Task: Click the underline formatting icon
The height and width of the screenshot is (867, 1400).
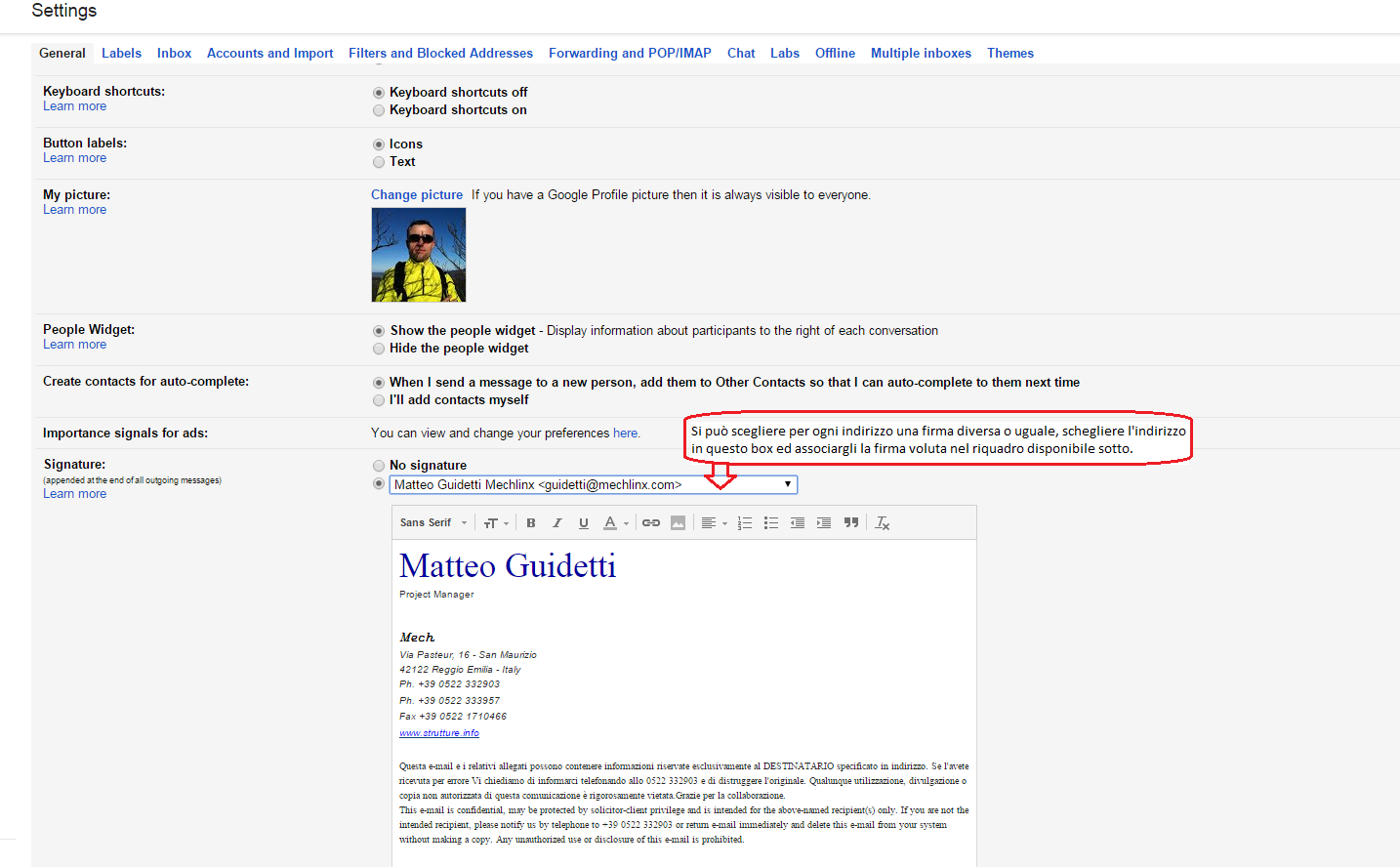Action: point(584,523)
